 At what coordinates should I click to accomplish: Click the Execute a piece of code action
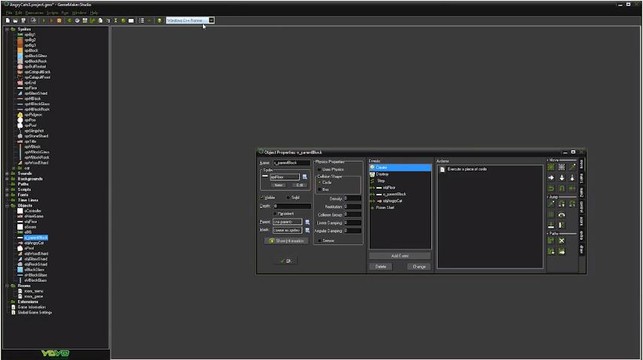463,169
